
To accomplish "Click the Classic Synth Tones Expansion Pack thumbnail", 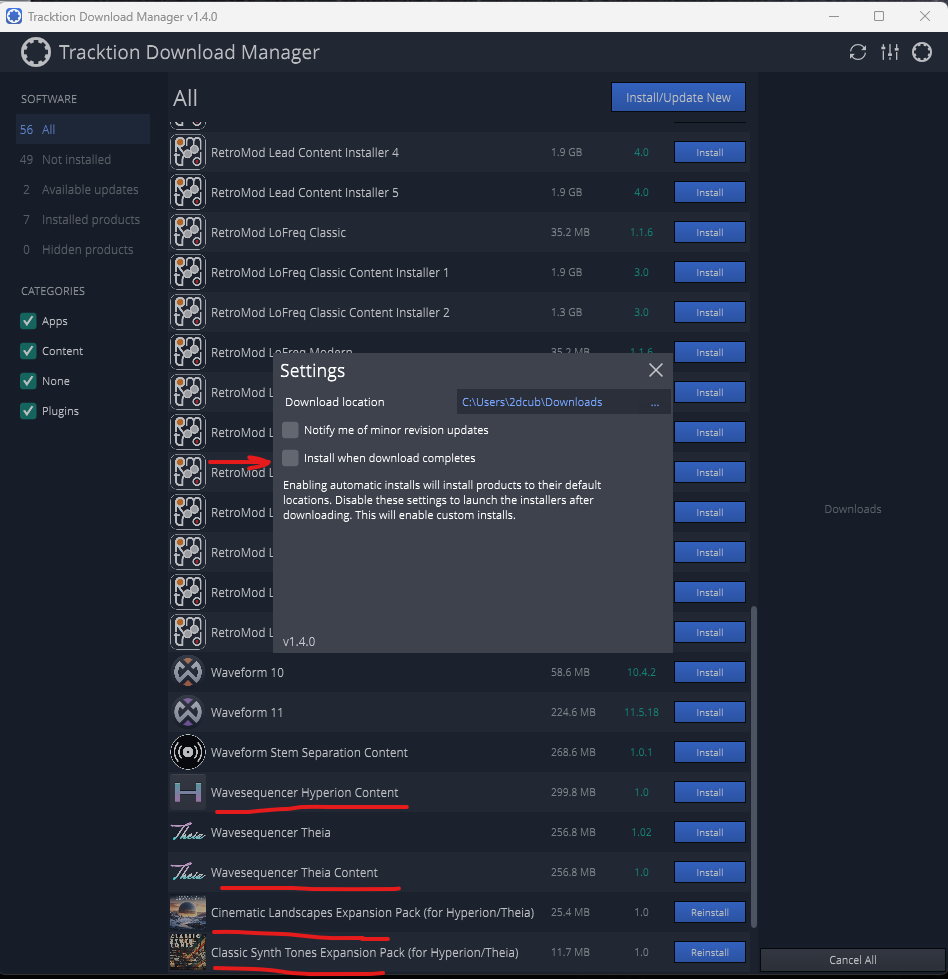I will [188, 952].
